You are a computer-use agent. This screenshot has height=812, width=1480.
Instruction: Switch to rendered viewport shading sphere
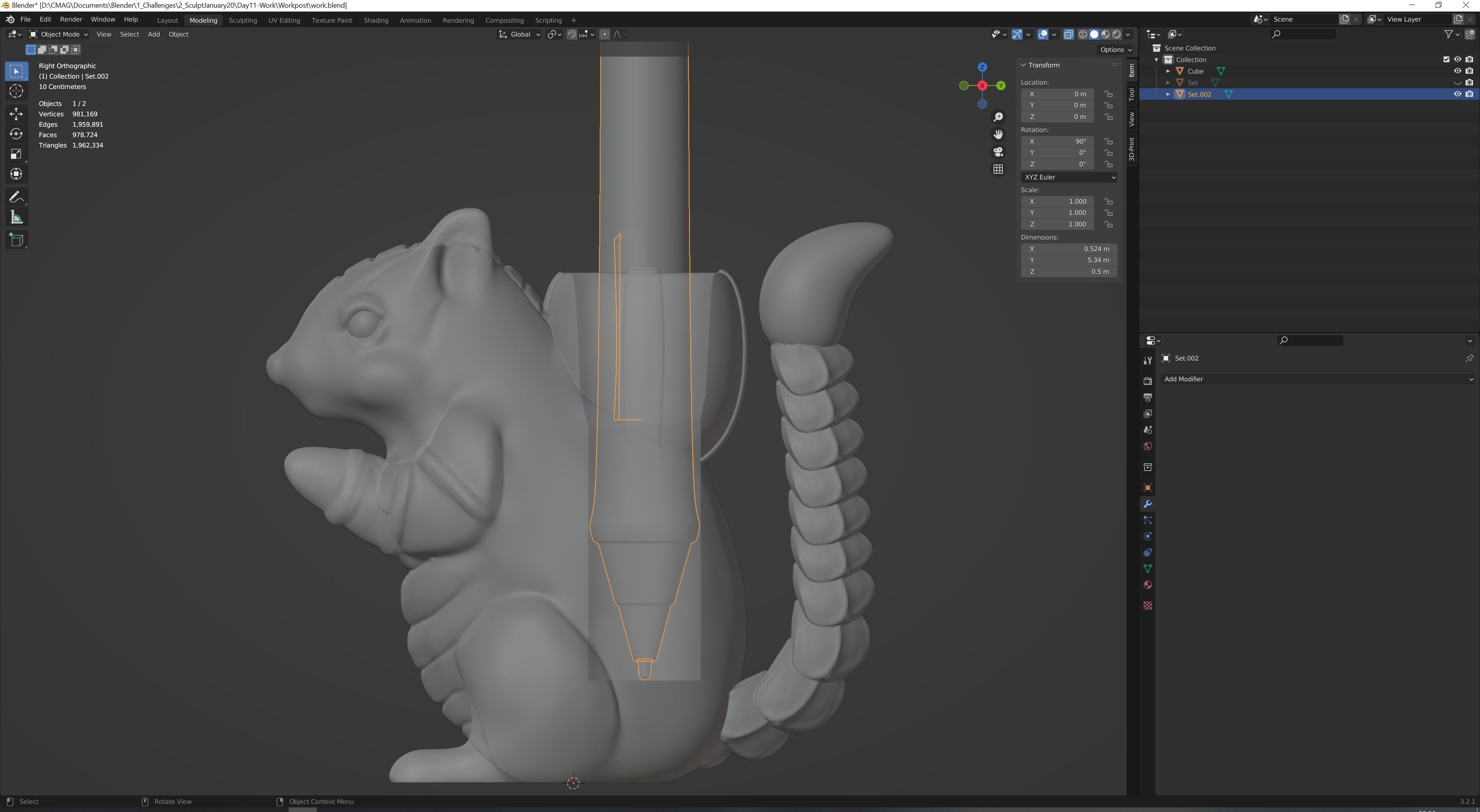pos(1116,34)
